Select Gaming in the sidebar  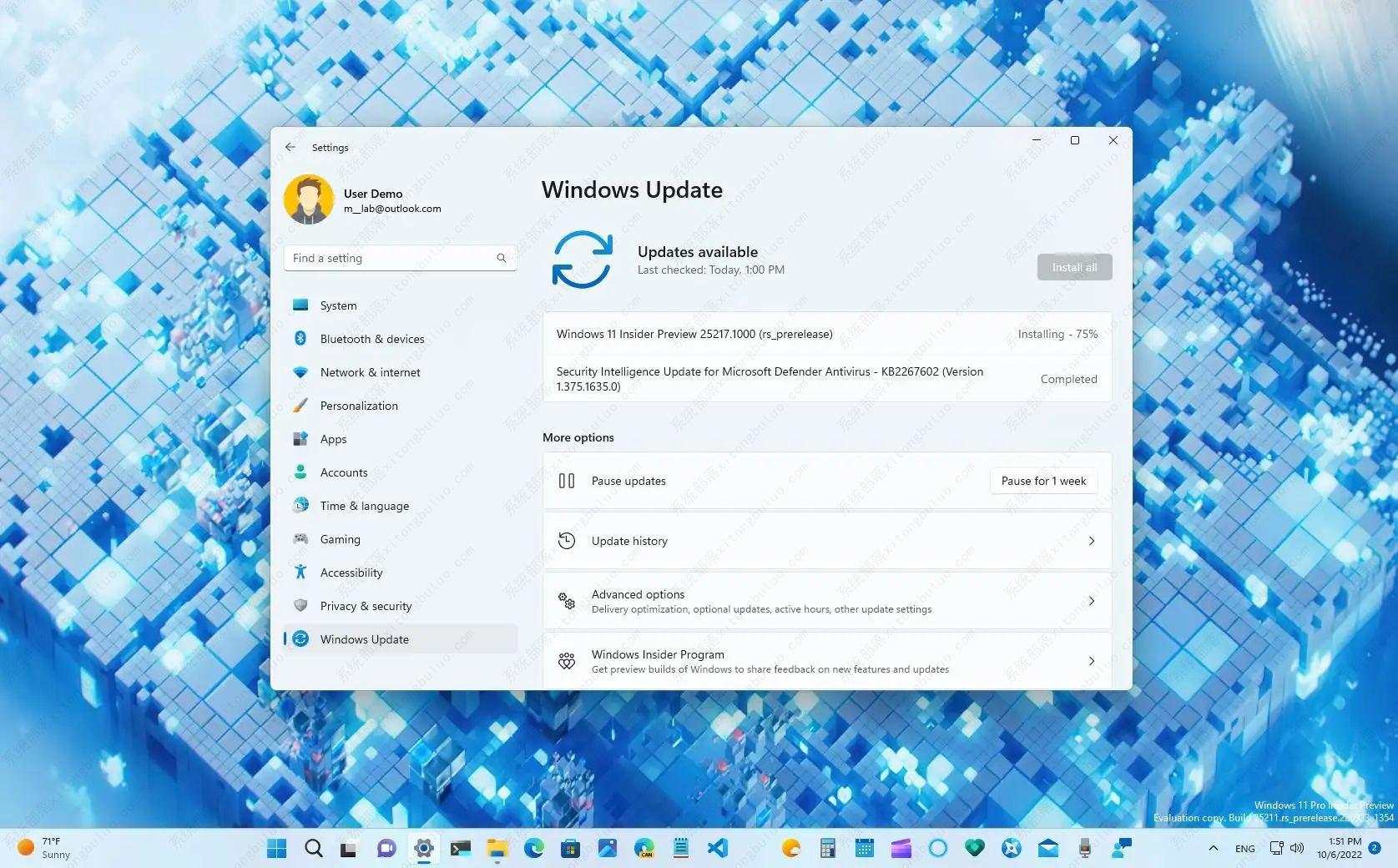[340, 539]
